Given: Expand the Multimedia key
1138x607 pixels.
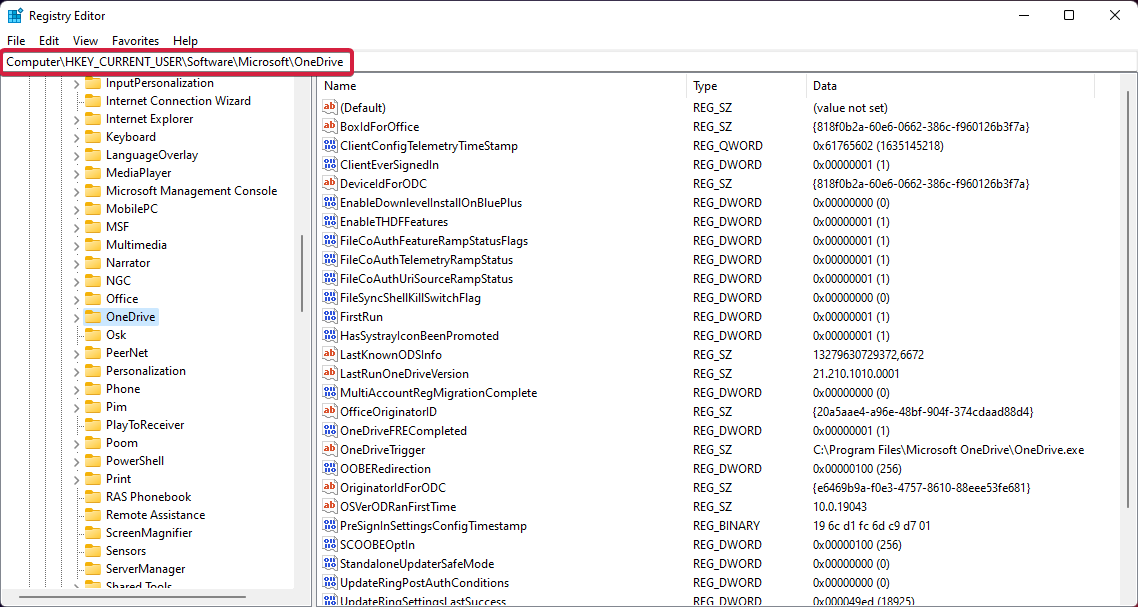Looking at the screenshot, I should click(76, 245).
